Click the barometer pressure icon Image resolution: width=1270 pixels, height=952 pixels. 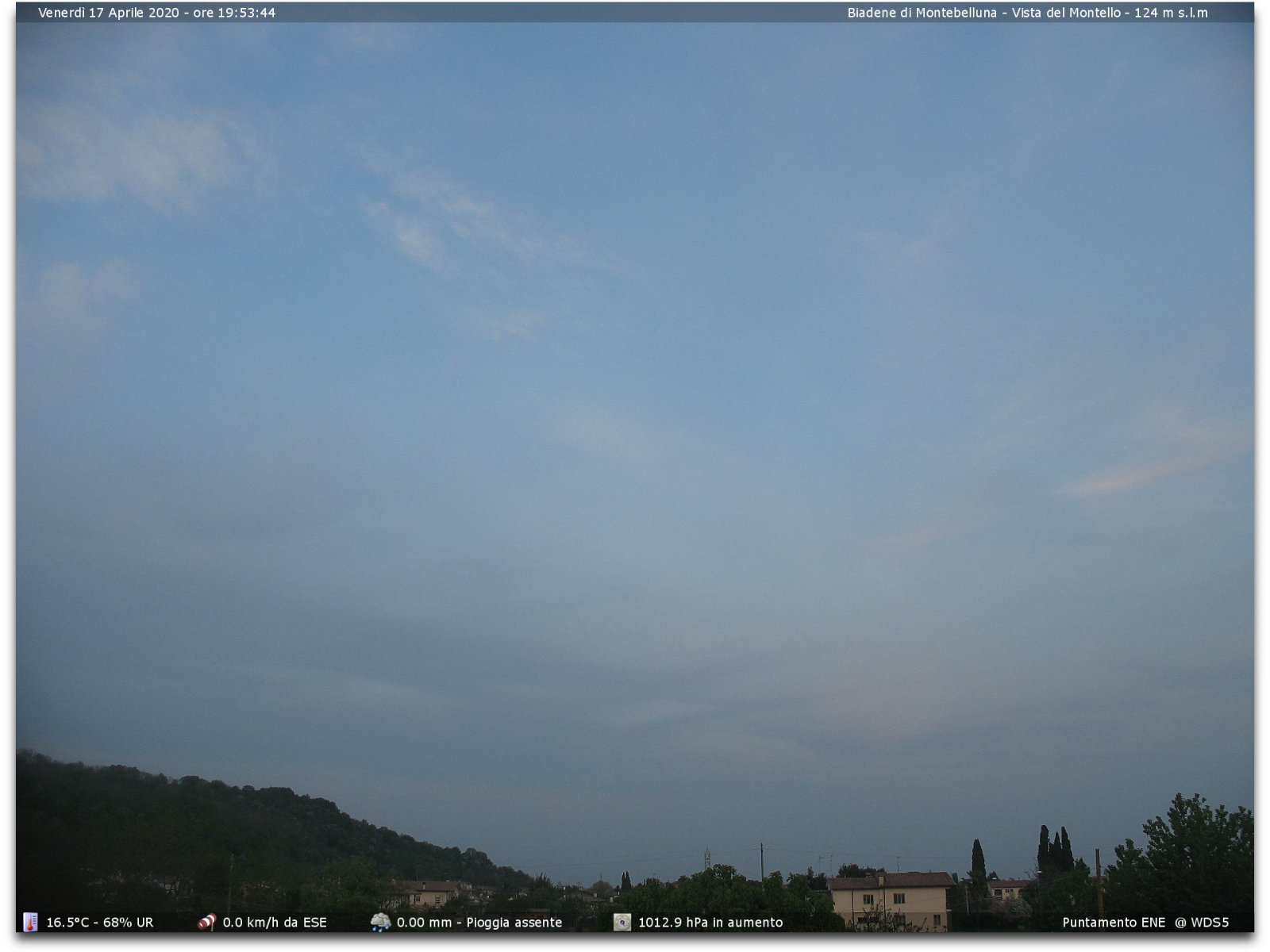click(x=622, y=922)
